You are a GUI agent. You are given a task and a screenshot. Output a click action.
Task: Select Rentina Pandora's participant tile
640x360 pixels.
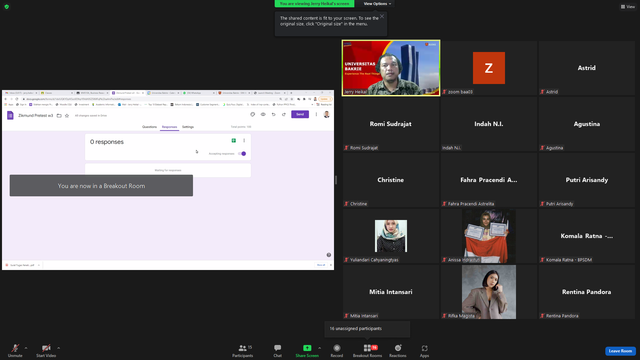pos(587,292)
